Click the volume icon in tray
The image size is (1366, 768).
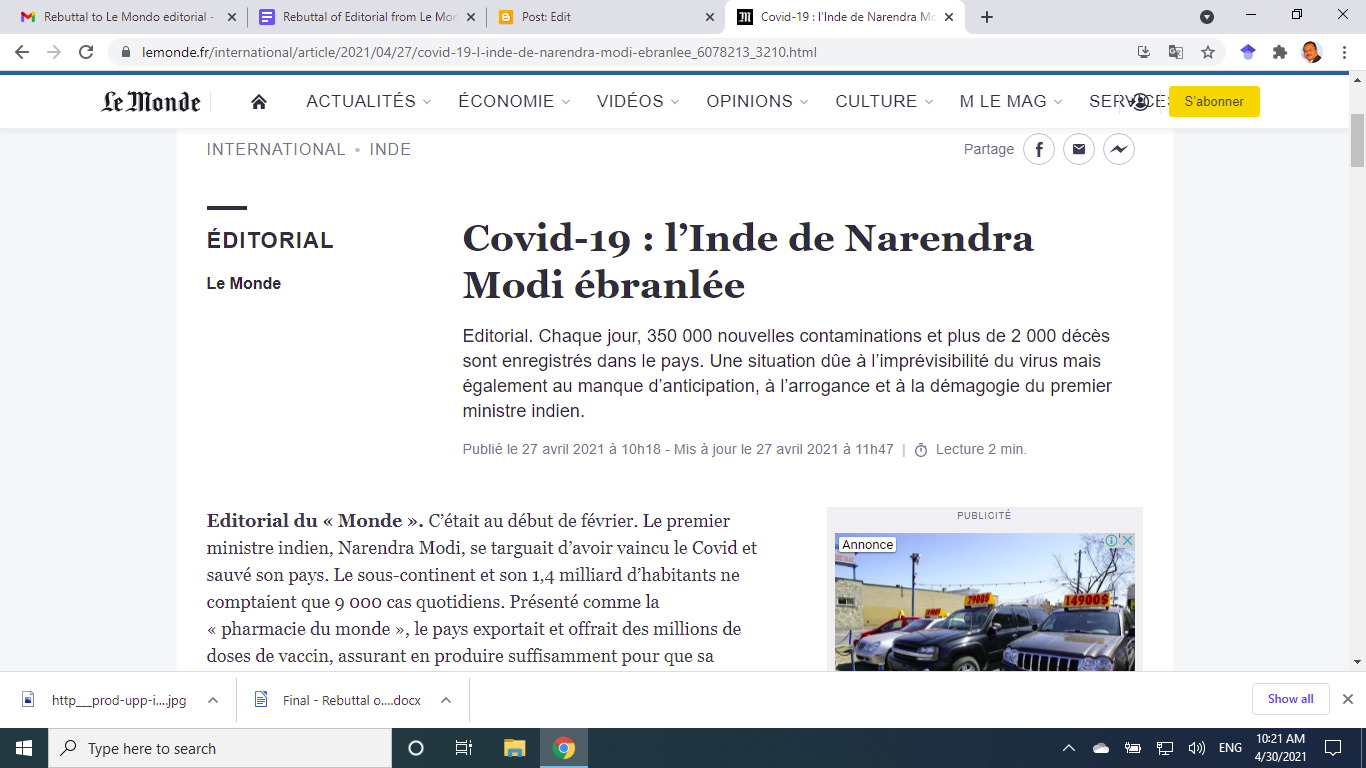click(1196, 748)
